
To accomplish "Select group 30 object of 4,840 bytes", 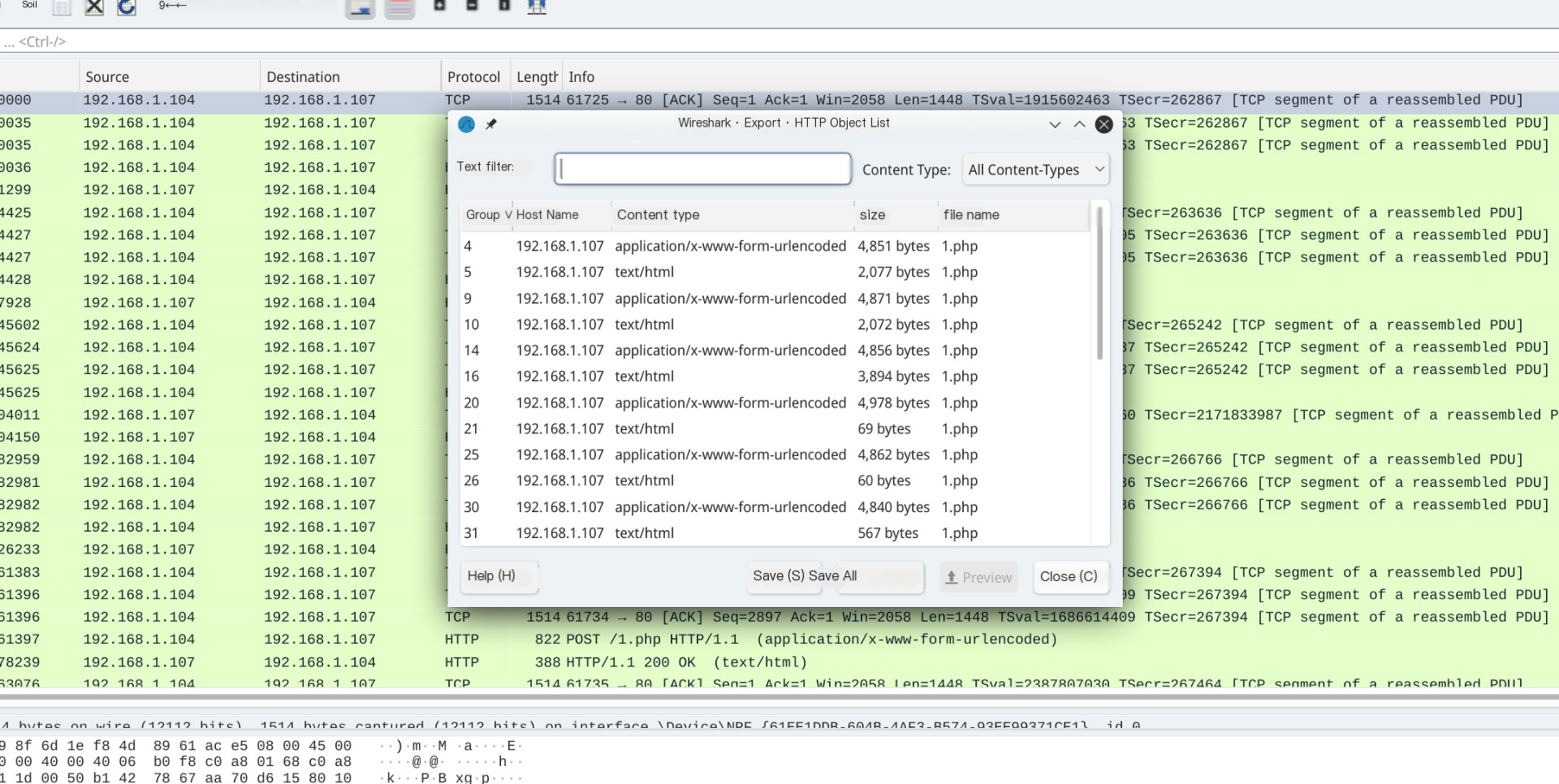I will tap(775, 507).
